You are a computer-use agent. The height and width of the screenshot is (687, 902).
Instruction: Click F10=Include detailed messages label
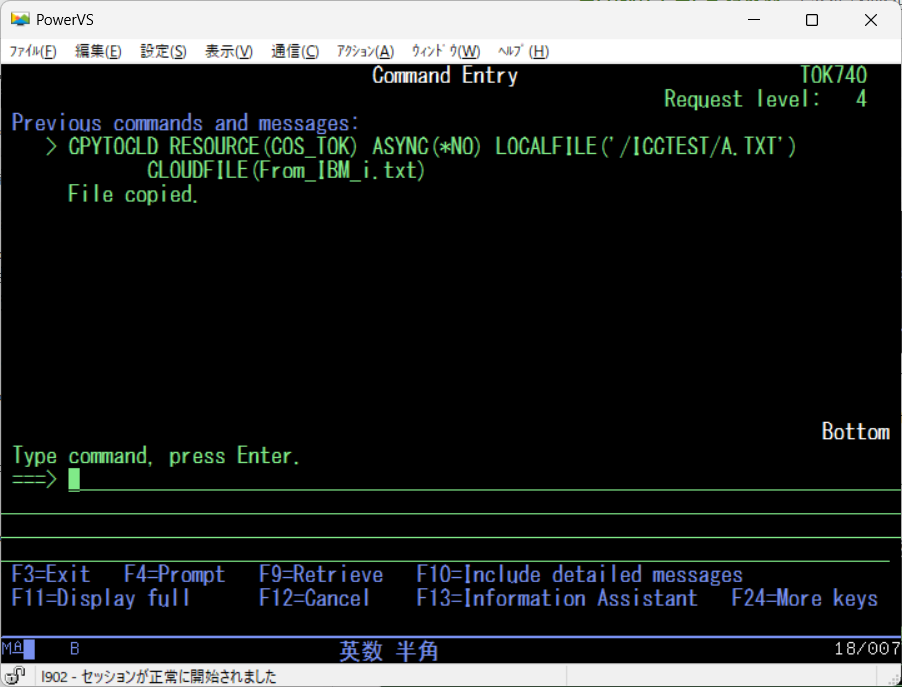click(579, 574)
